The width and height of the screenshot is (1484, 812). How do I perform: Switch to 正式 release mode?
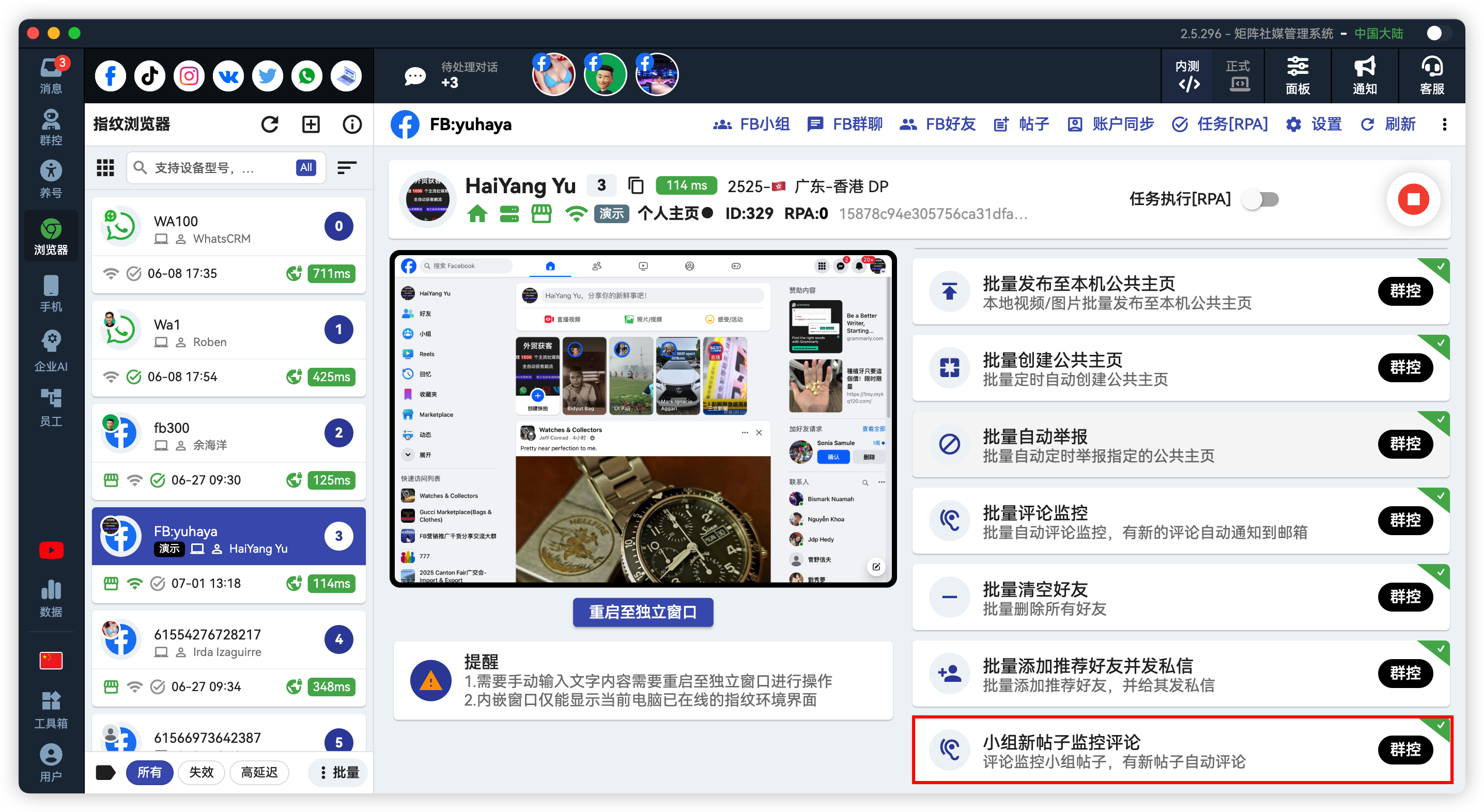coord(1238,75)
